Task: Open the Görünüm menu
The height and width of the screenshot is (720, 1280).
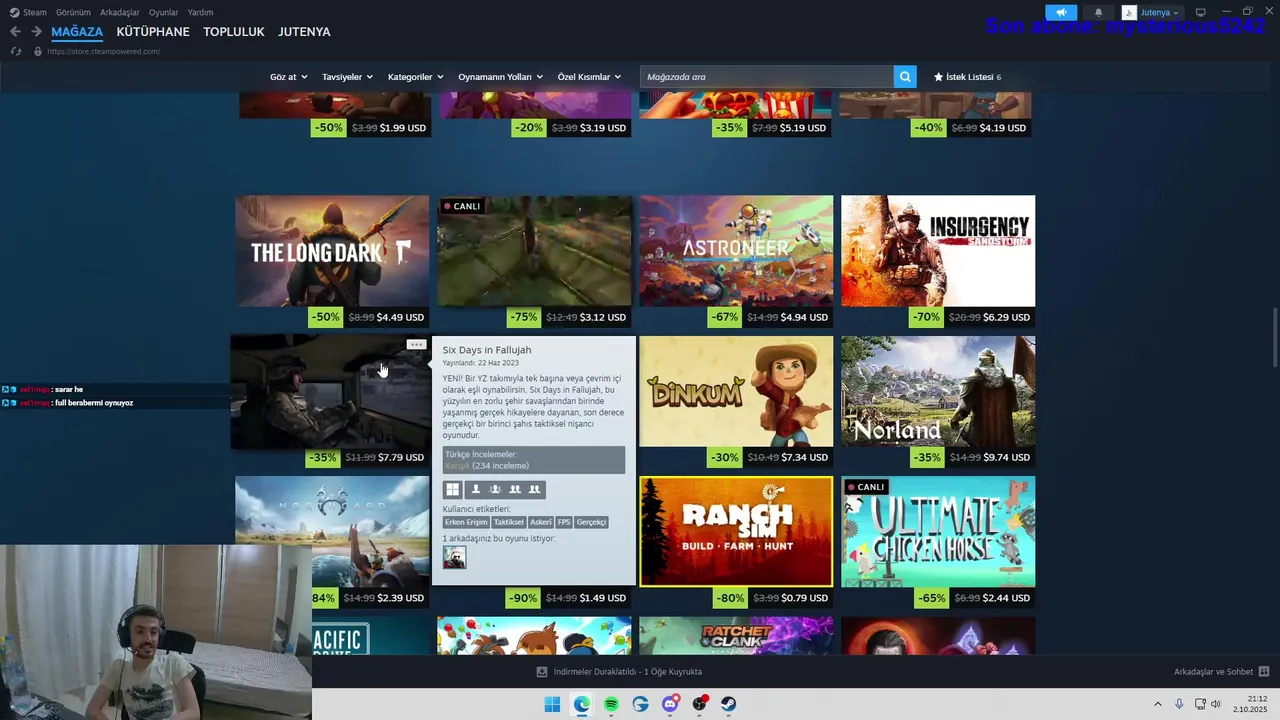Action: (73, 13)
